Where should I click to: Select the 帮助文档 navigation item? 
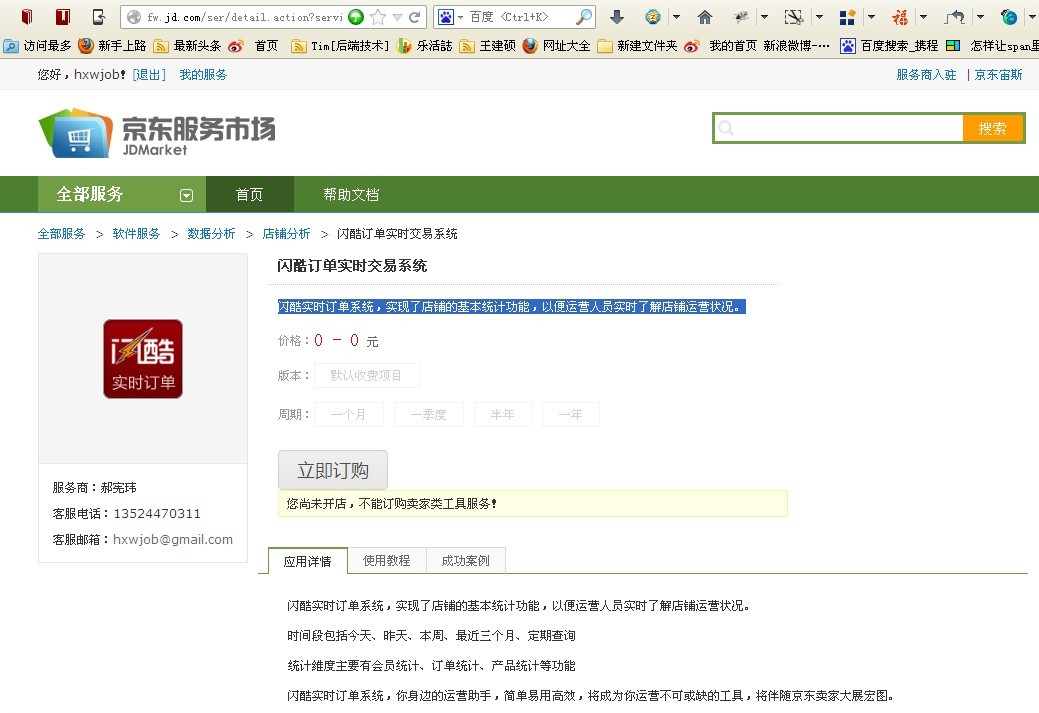pyautogui.click(x=351, y=194)
